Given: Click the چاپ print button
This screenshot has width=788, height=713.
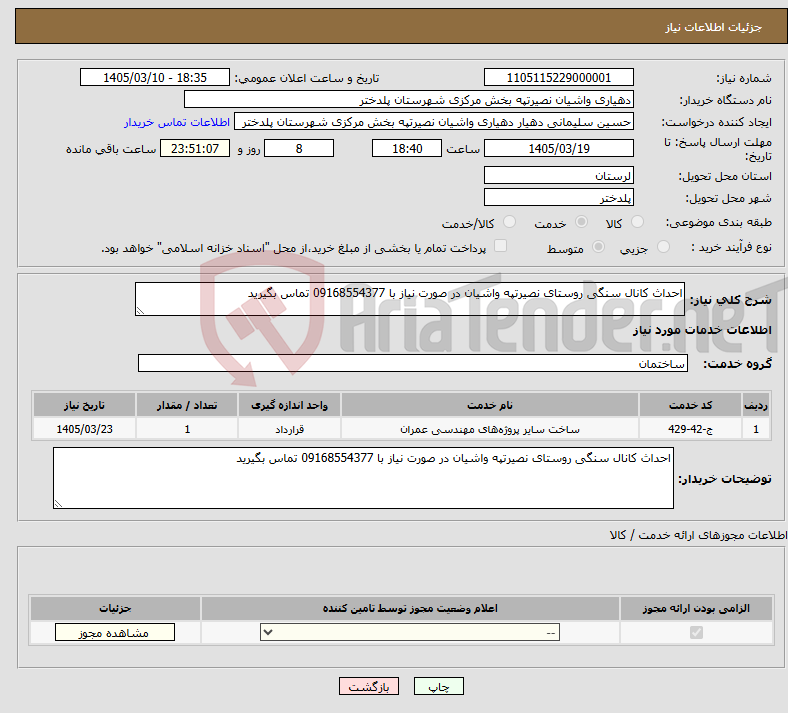Looking at the screenshot, I should (x=439, y=686).
